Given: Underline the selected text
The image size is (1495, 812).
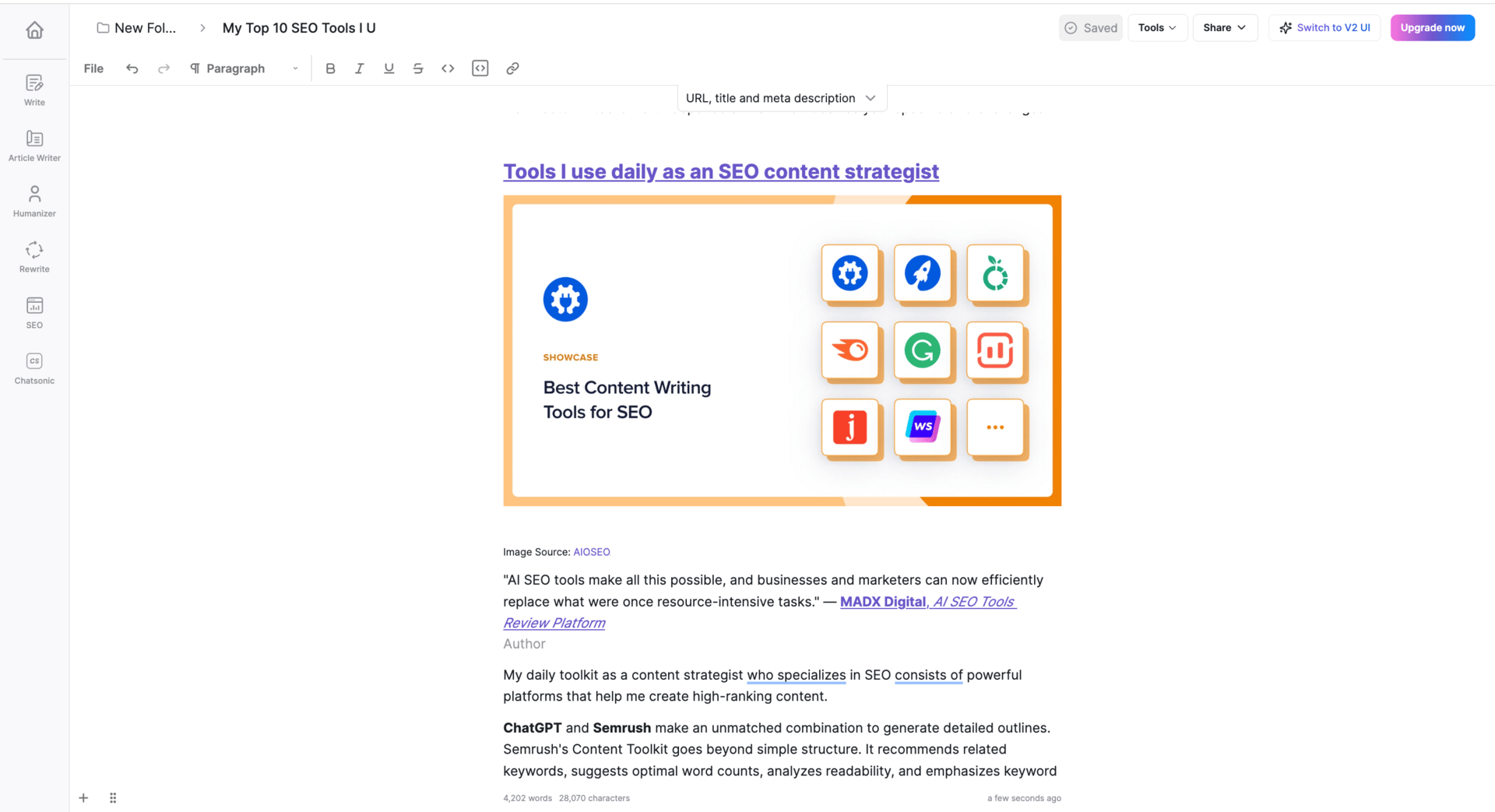Looking at the screenshot, I should (x=389, y=69).
